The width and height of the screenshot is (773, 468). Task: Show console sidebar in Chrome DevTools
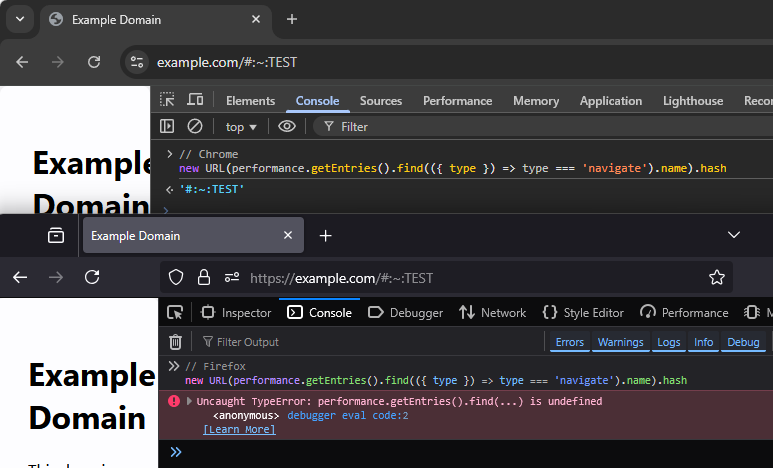click(167, 126)
